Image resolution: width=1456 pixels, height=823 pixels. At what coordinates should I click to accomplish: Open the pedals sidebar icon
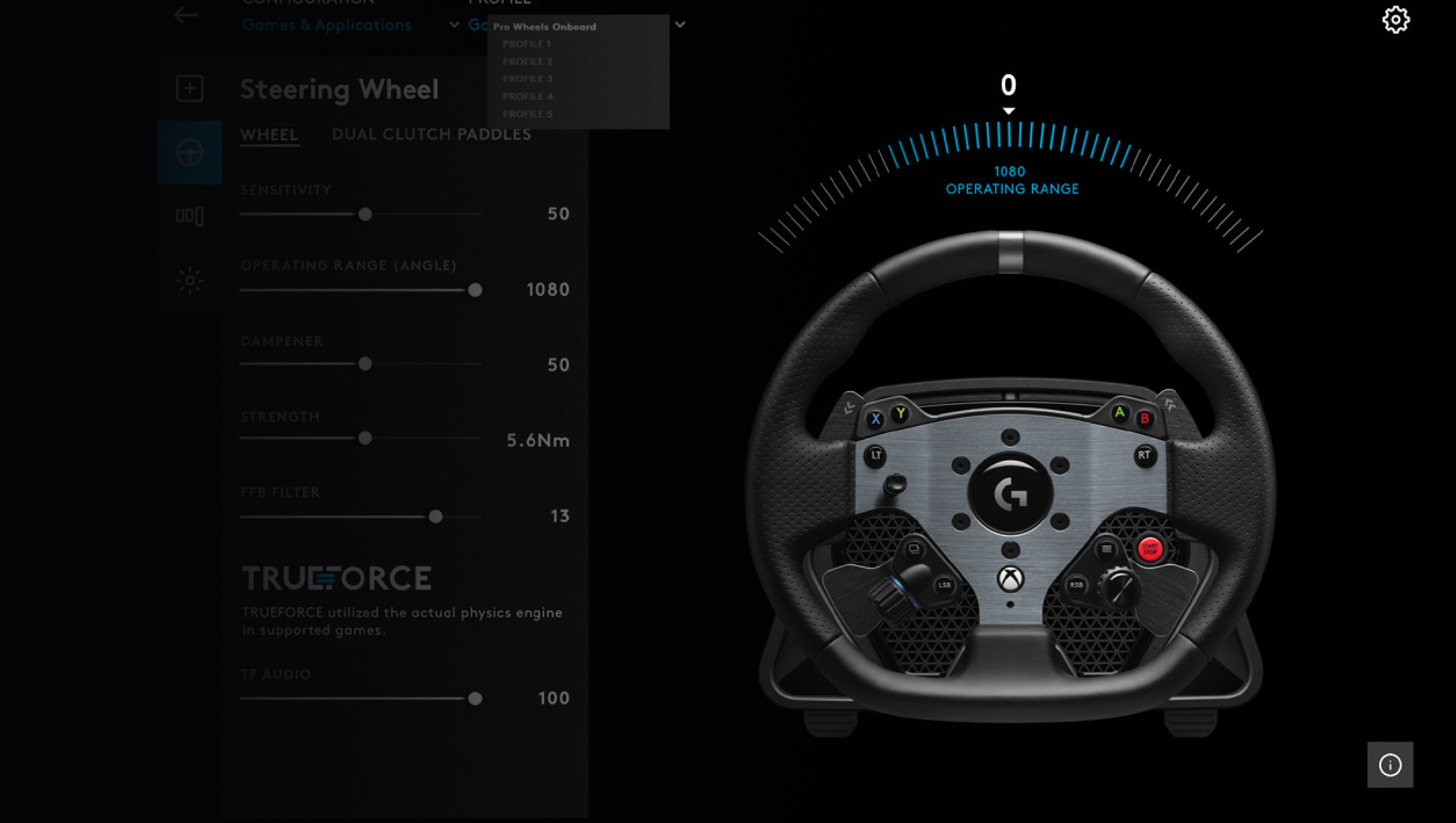190,216
